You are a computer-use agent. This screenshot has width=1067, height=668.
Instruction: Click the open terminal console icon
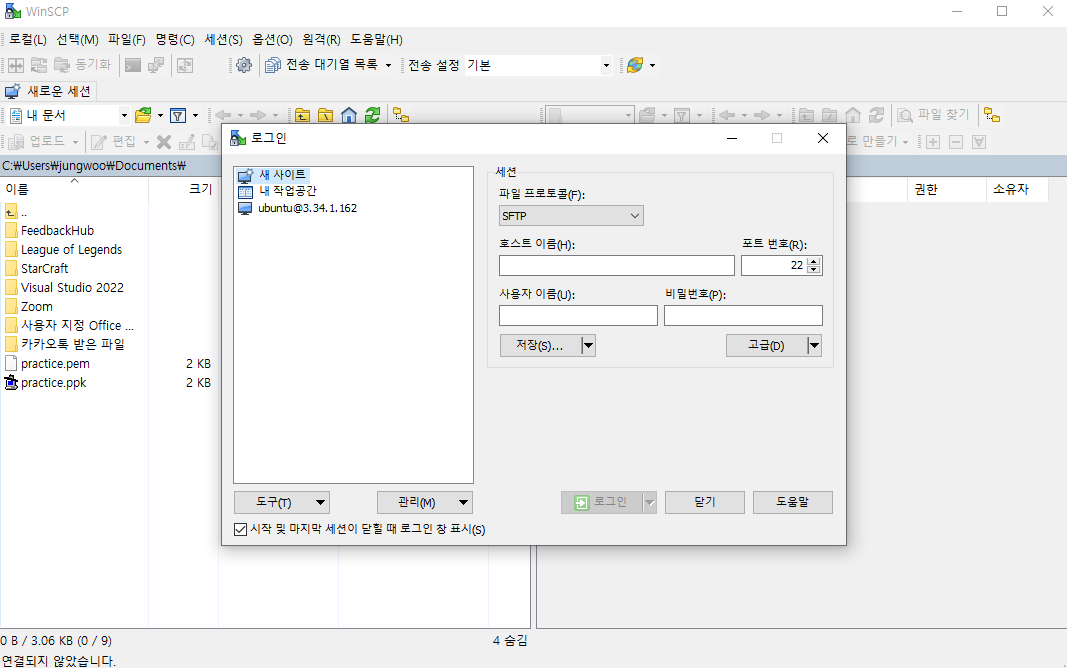pyautogui.click(x=133, y=65)
